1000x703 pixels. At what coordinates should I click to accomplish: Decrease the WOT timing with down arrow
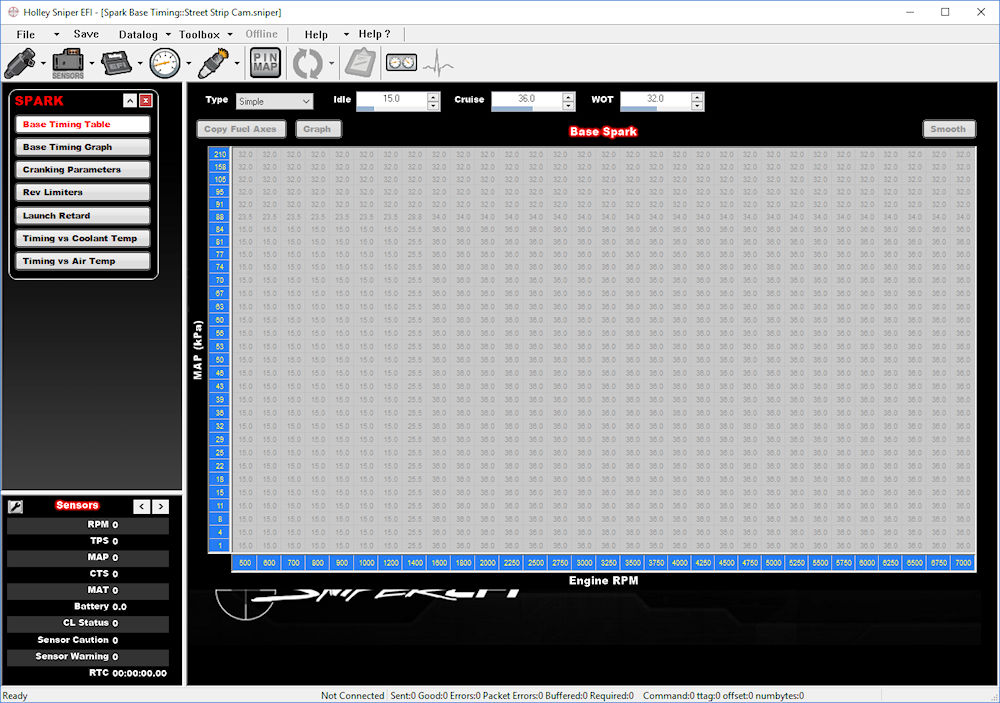coord(698,106)
